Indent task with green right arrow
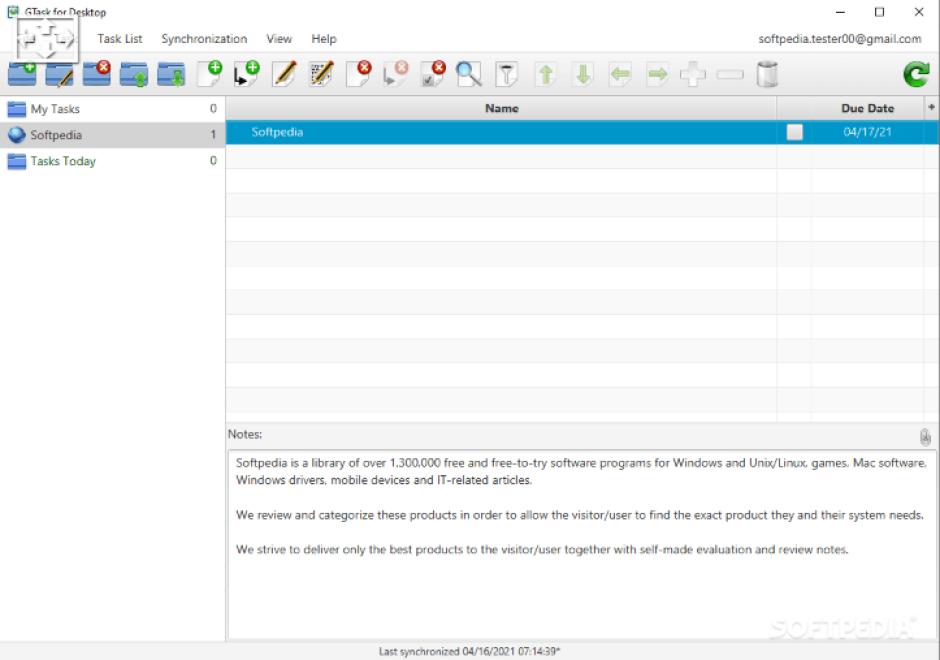This screenshot has height=660, width=940. pyautogui.click(x=657, y=74)
